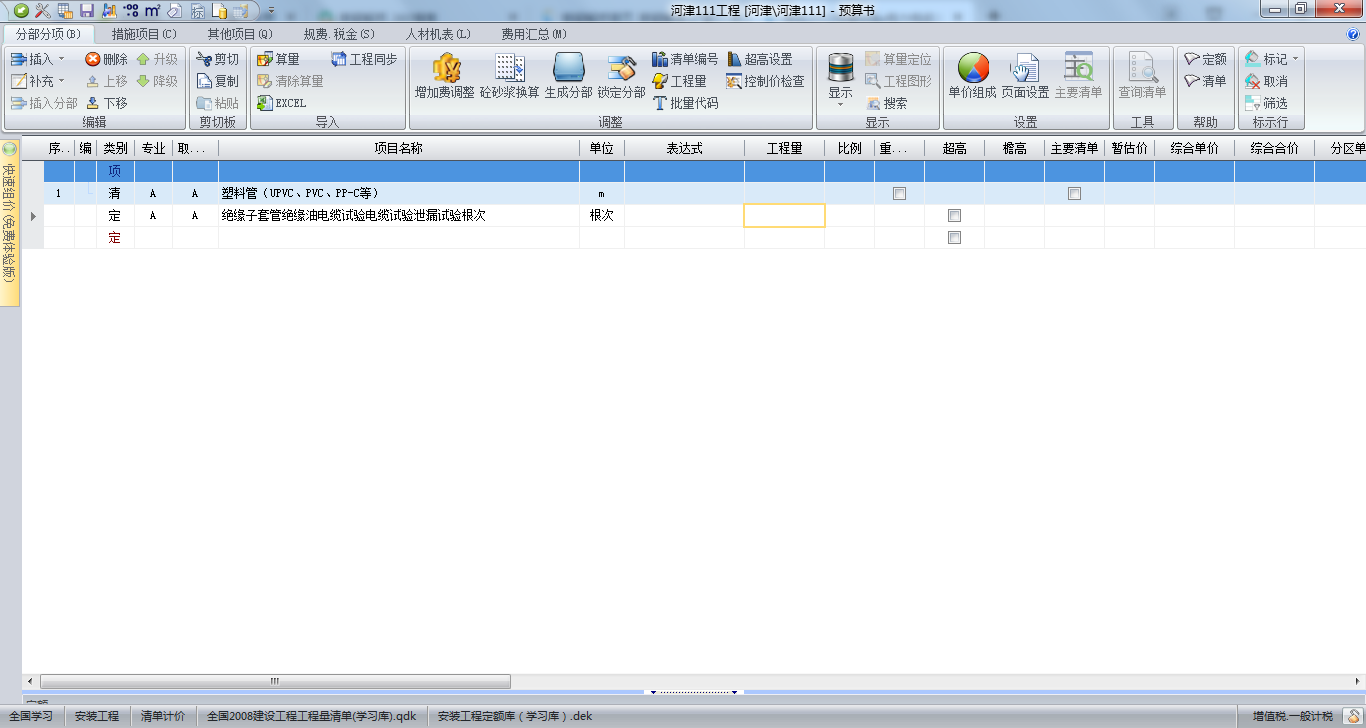Expand the 快速组价 side panel
Image resolution: width=1366 pixels, height=728 pixels.
click(10, 222)
